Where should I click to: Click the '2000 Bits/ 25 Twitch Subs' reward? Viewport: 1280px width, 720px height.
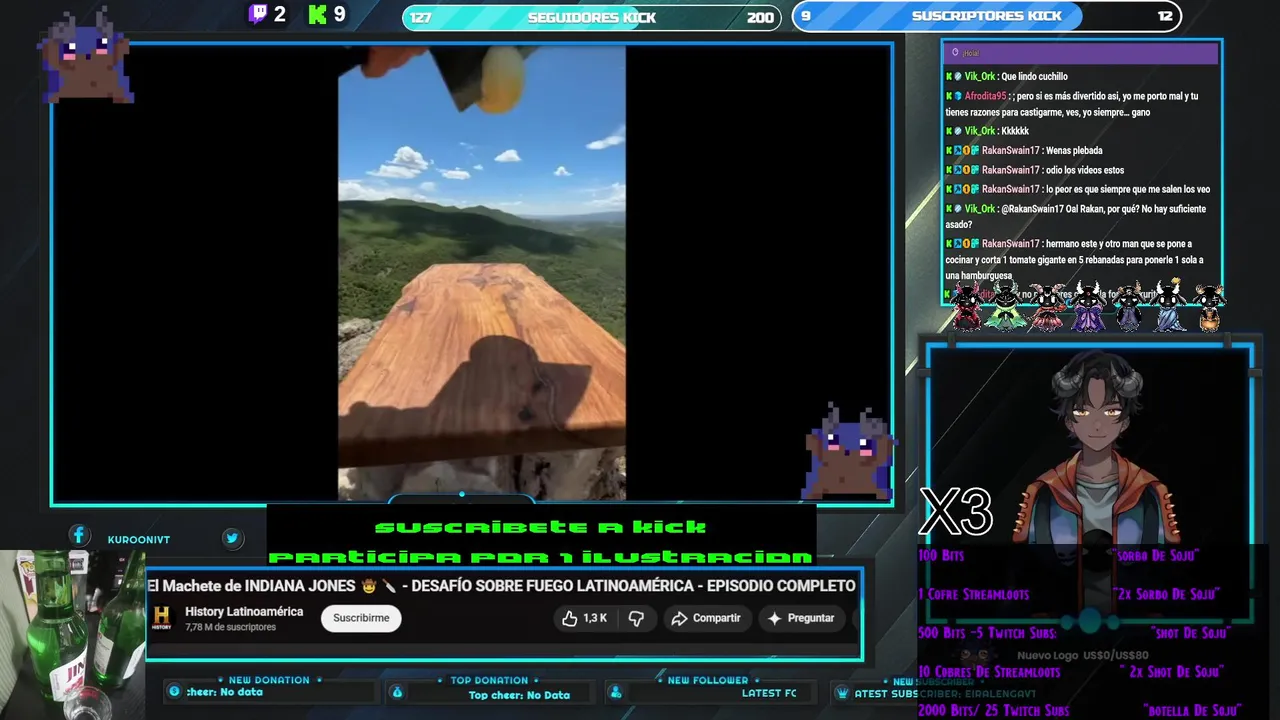tap(994, 711)
